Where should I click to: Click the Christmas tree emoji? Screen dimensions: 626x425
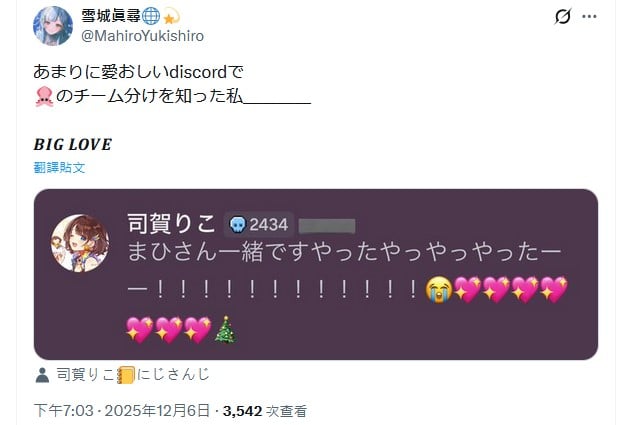[x=226, y=330]
